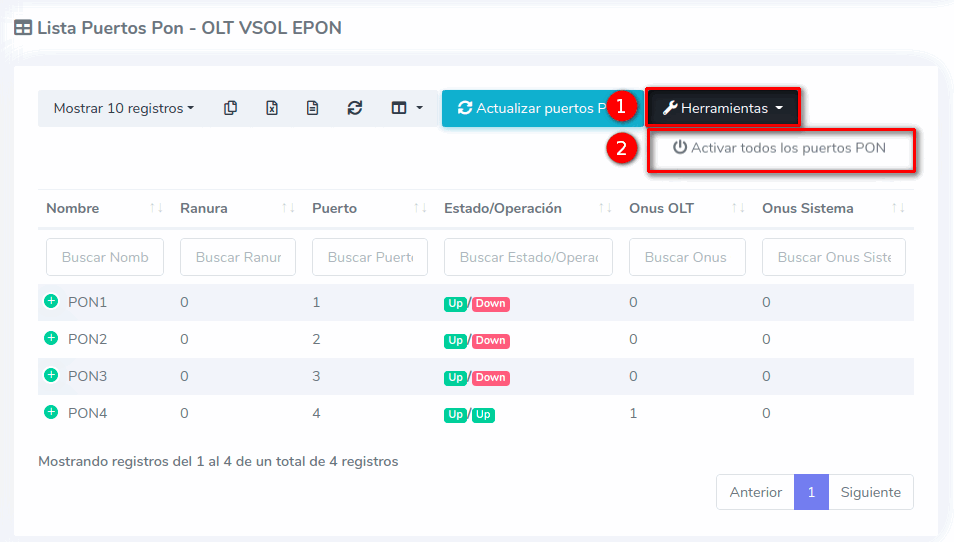
Task: Click the CSV document export icon
Action: [x=313, y=108]
